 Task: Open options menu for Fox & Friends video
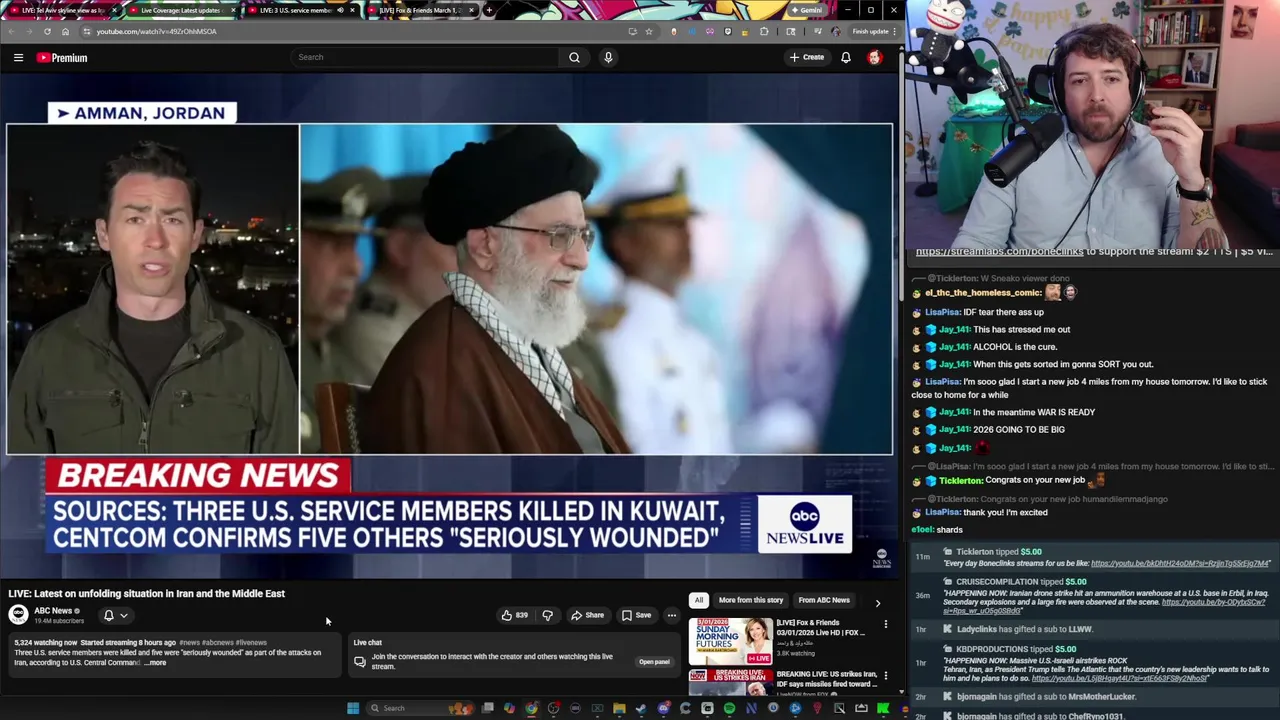[x=885, y=624]
